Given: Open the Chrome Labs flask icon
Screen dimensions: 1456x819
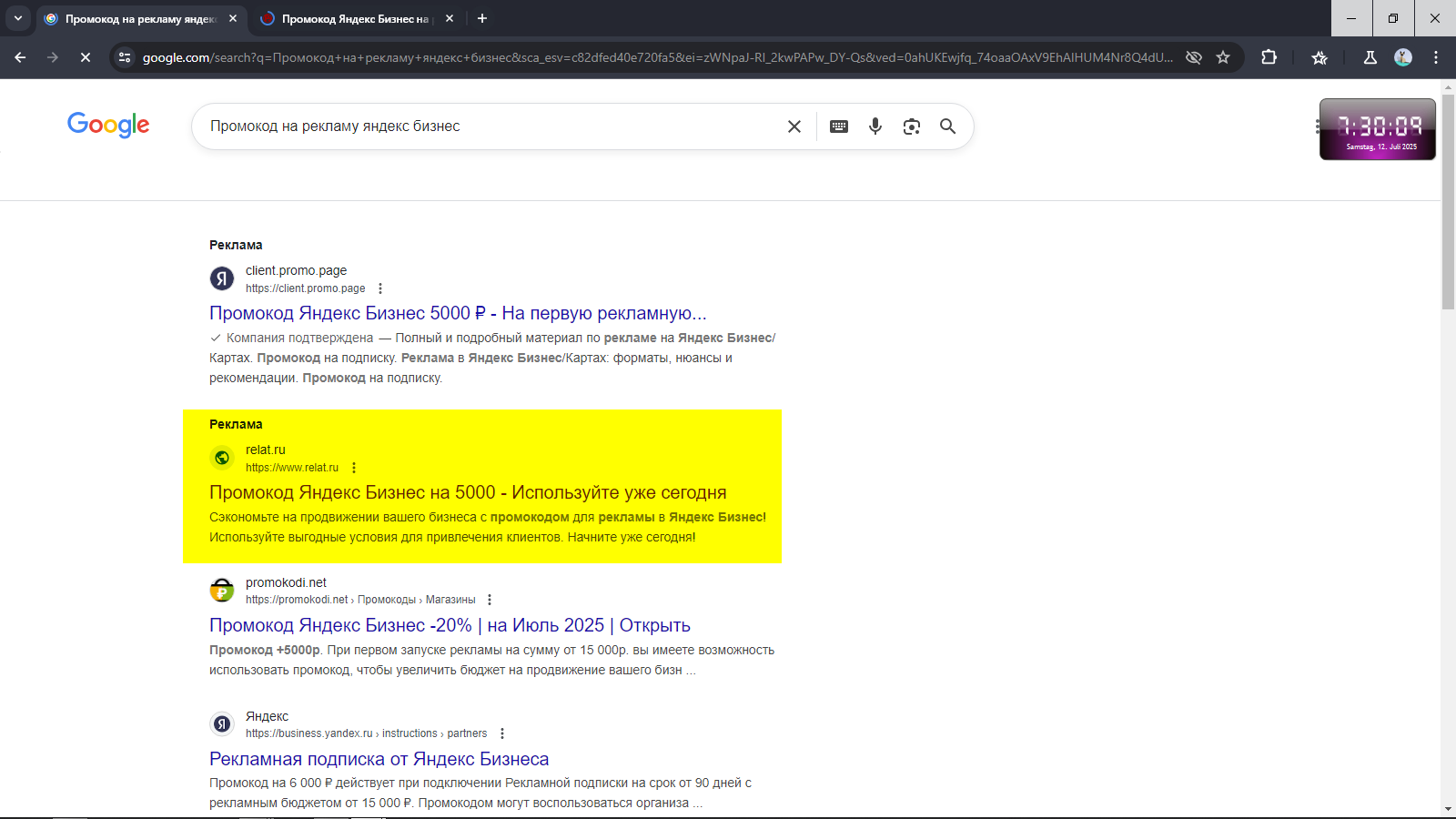Looking at the screenshot, I should 1370,57.
